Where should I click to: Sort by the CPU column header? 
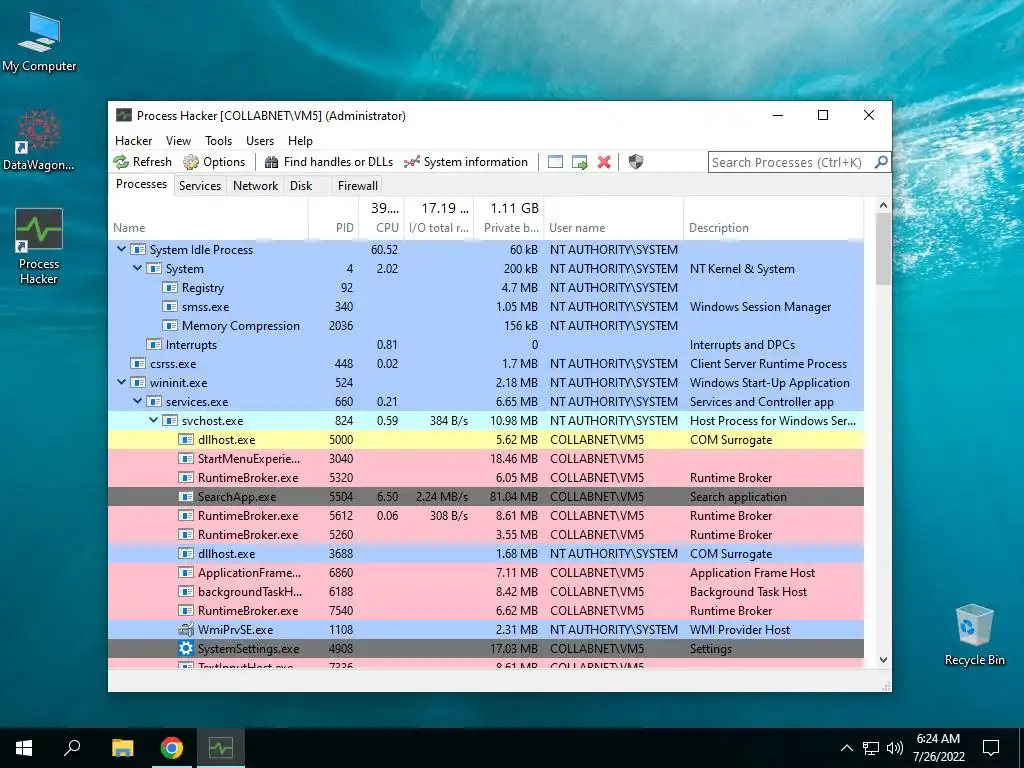pyautogui.click(x=381, y=219)
